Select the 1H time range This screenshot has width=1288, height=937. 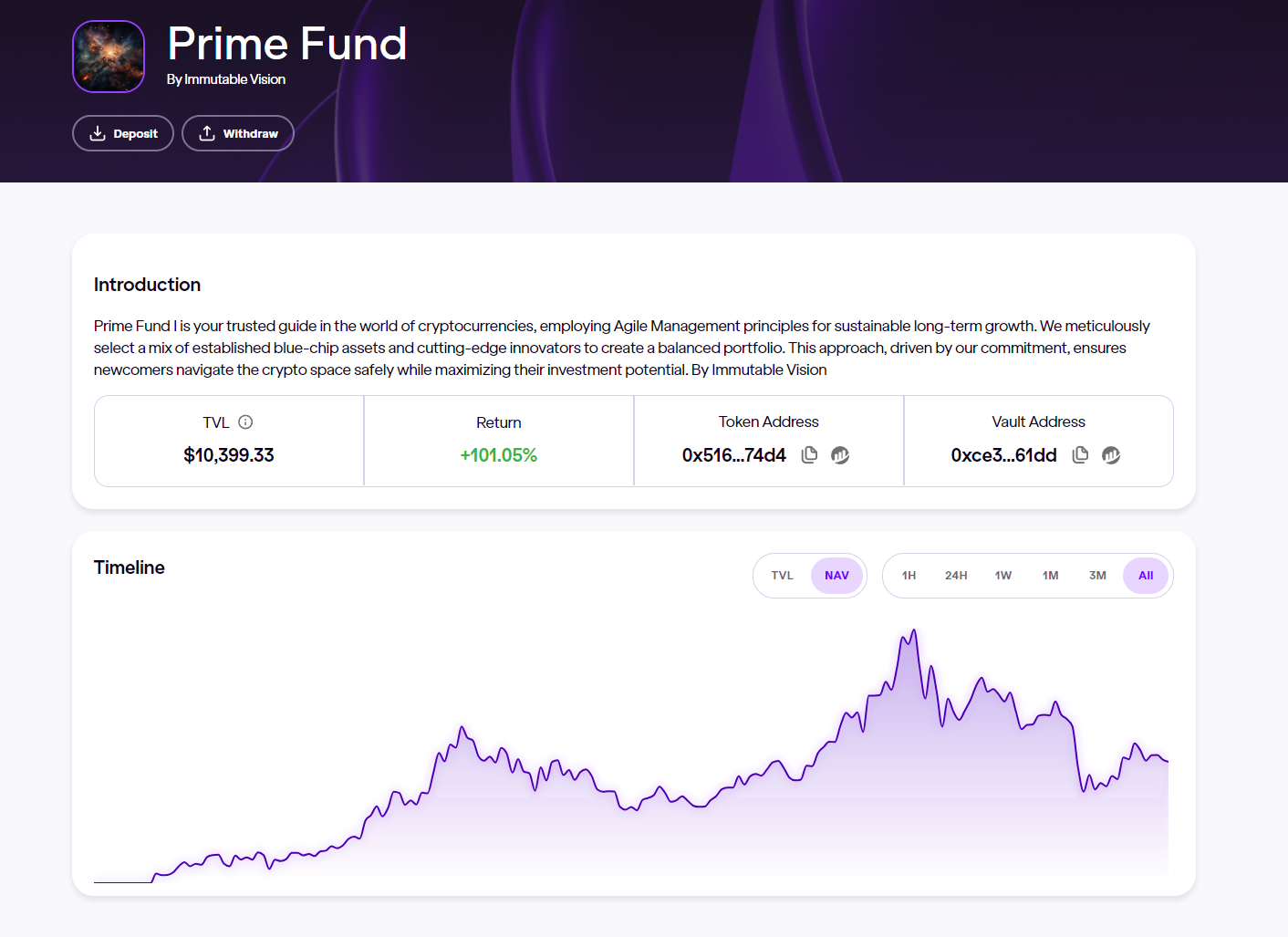point(909,576)
